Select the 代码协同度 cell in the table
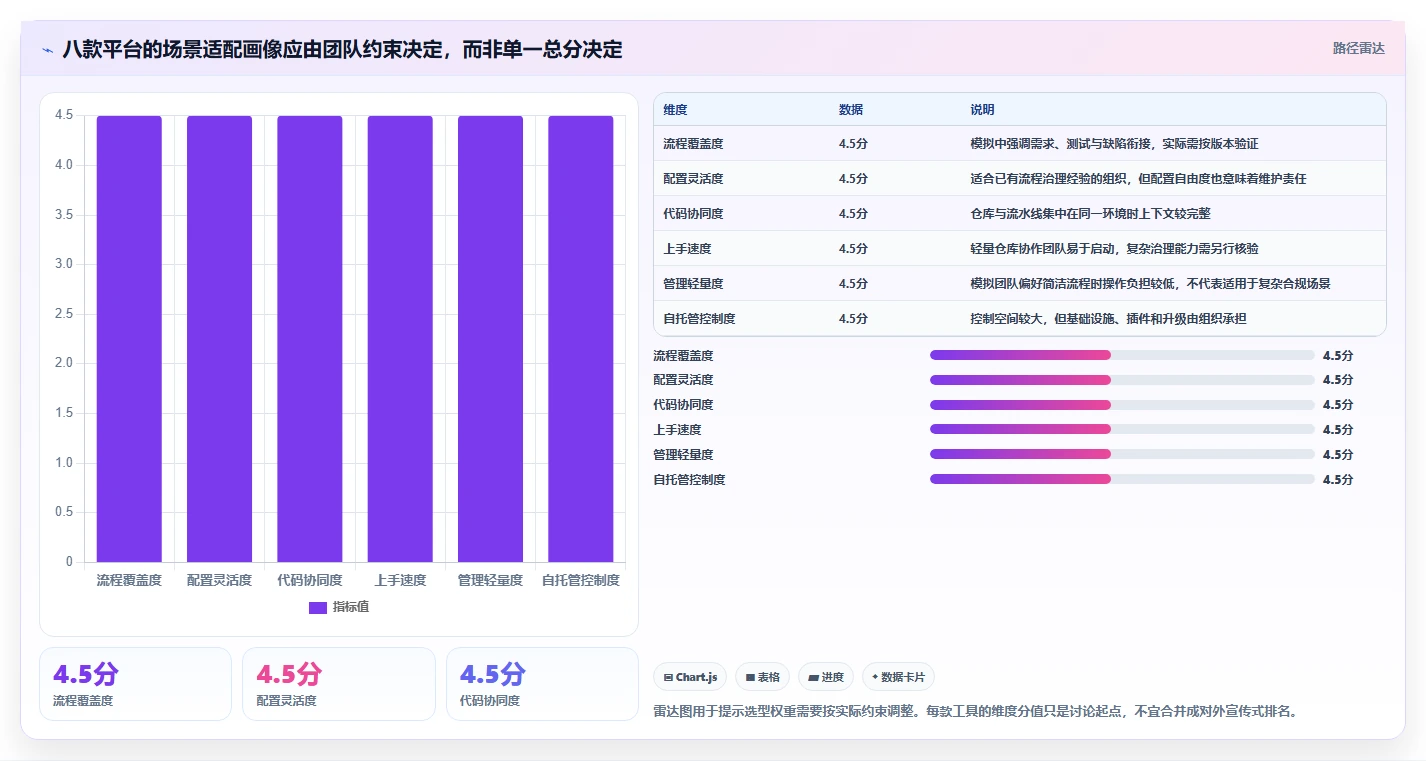The height and width of the screenshot is (761, 1426). point(693,214)
